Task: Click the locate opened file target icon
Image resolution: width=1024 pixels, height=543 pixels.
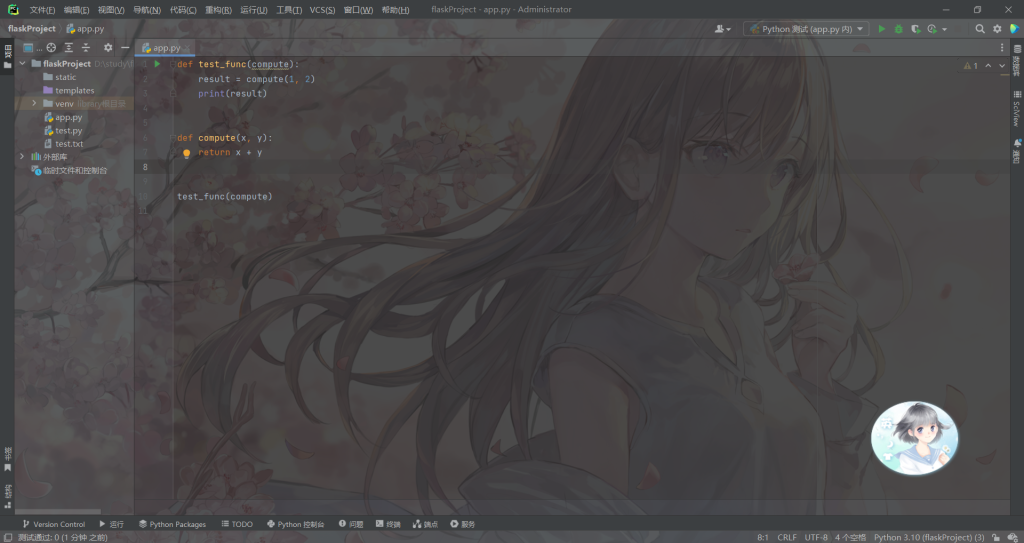Action: point(51,47)
